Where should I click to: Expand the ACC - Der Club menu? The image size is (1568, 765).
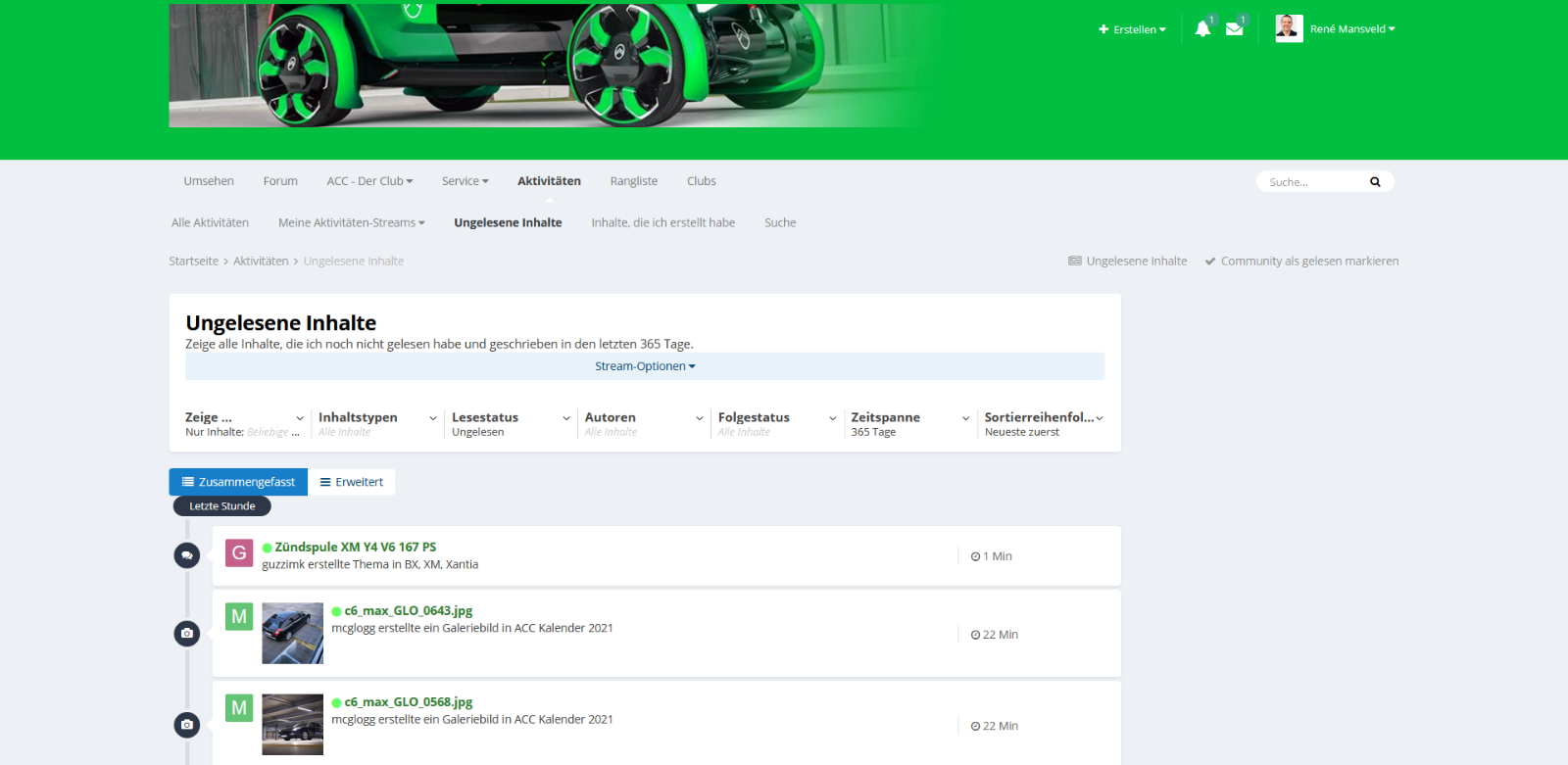(x=369, y=181)
